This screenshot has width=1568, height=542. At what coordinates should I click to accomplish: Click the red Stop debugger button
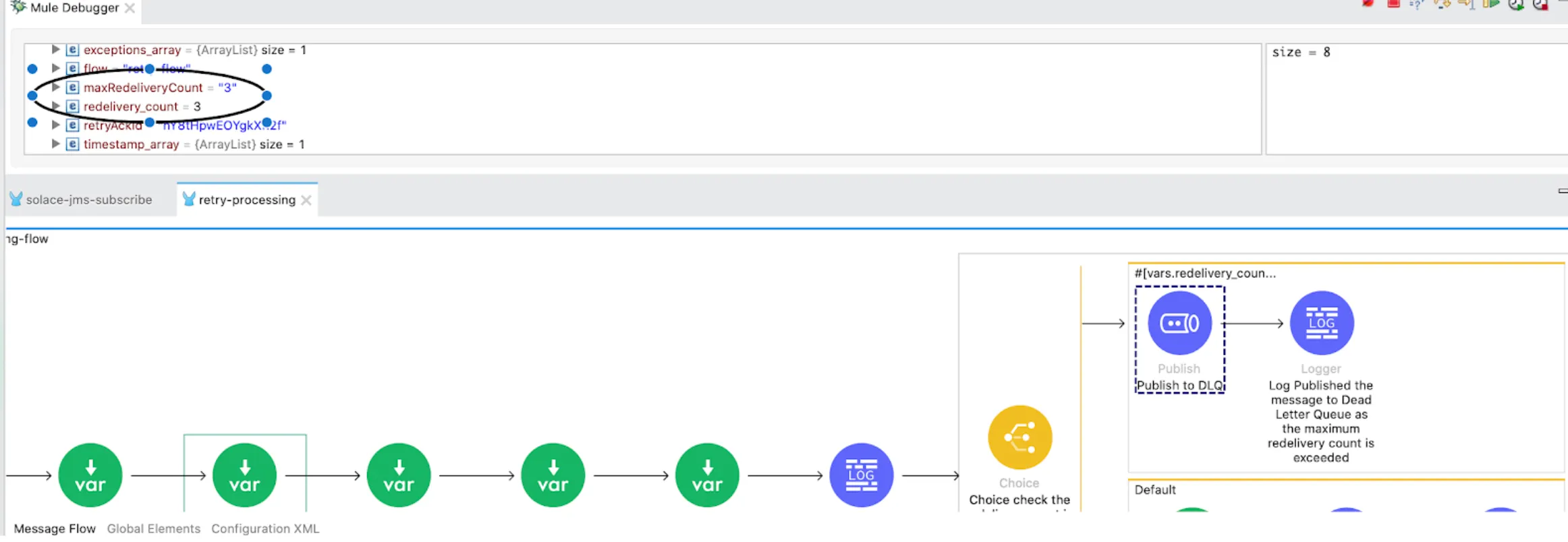pos(1393,3)
